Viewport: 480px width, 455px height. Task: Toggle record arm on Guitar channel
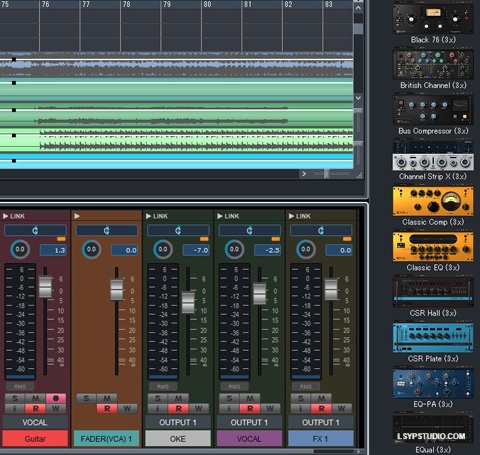tap(56, 398)
